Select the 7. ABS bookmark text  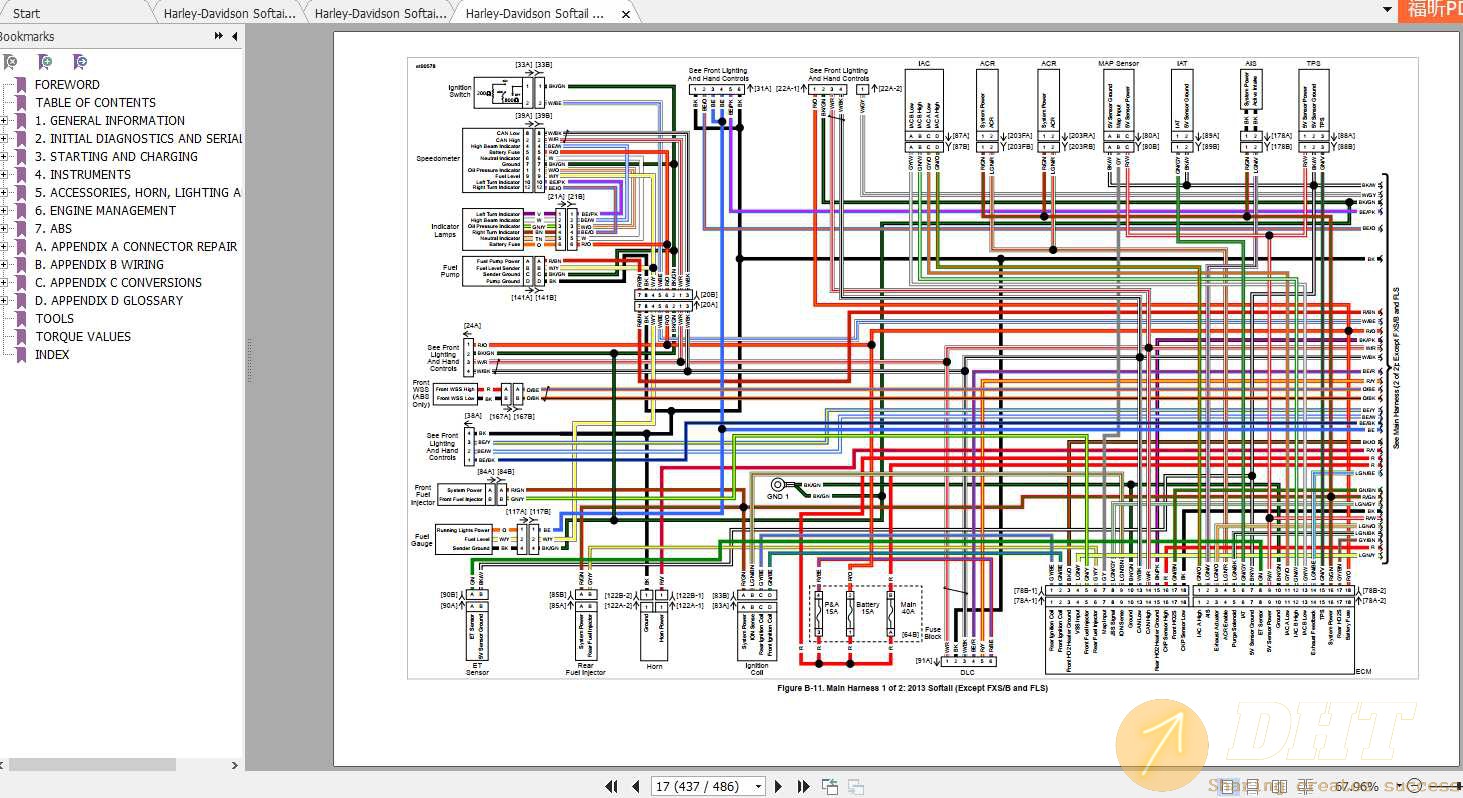point(54,228)
